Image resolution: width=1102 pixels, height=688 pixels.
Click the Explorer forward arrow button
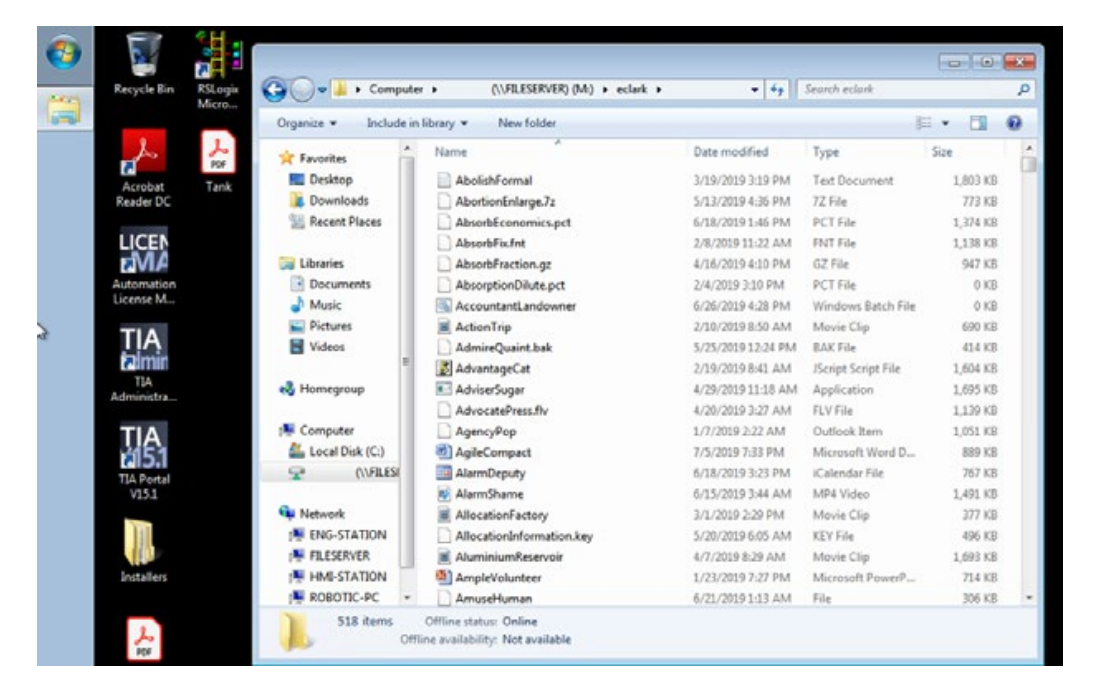[302, 89]
